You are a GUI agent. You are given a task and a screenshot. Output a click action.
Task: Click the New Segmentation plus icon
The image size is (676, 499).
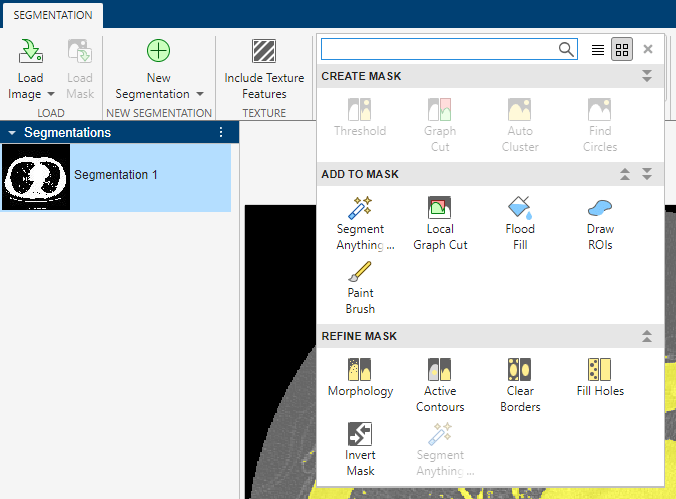click(x=158, y=51)
